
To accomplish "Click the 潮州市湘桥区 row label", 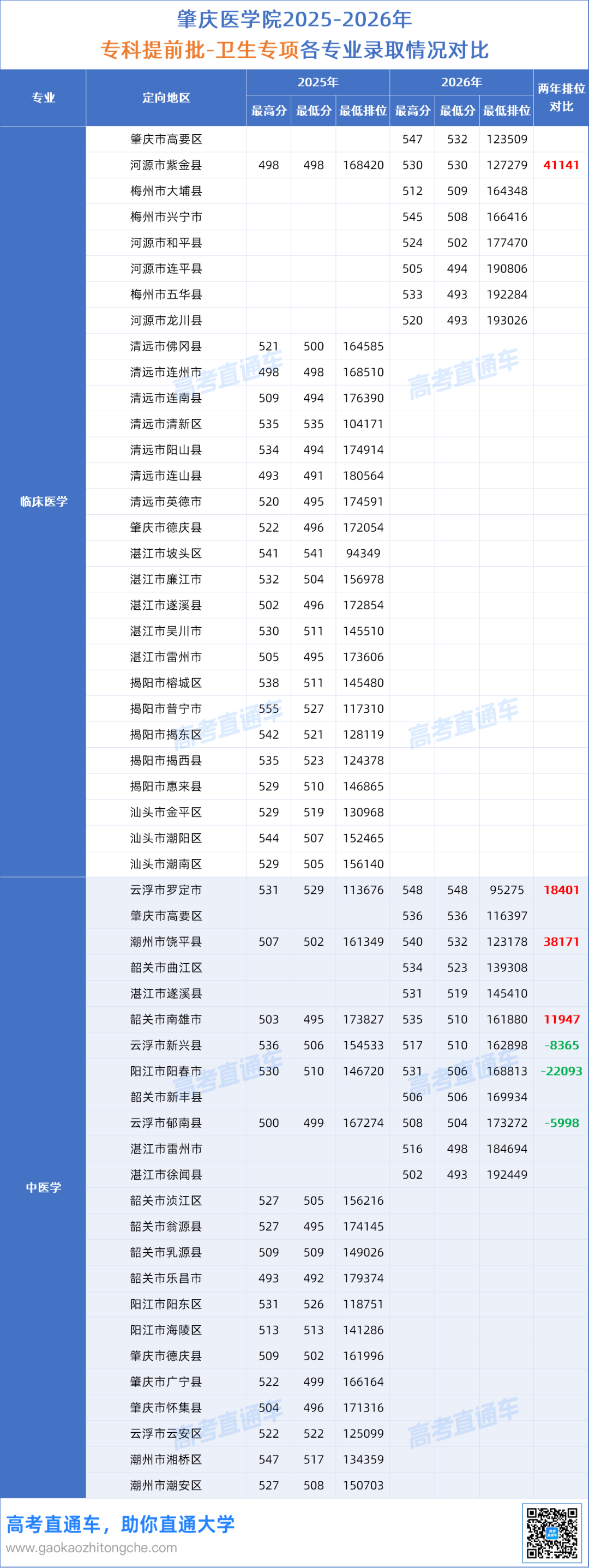I will coord(166,1459).
